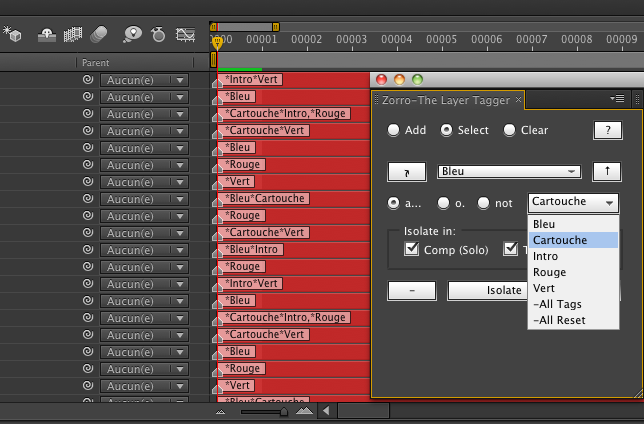Viewport: 644px width, 424px height.
Task: Open the Graph Editor icon
Action: pos(185,34)
